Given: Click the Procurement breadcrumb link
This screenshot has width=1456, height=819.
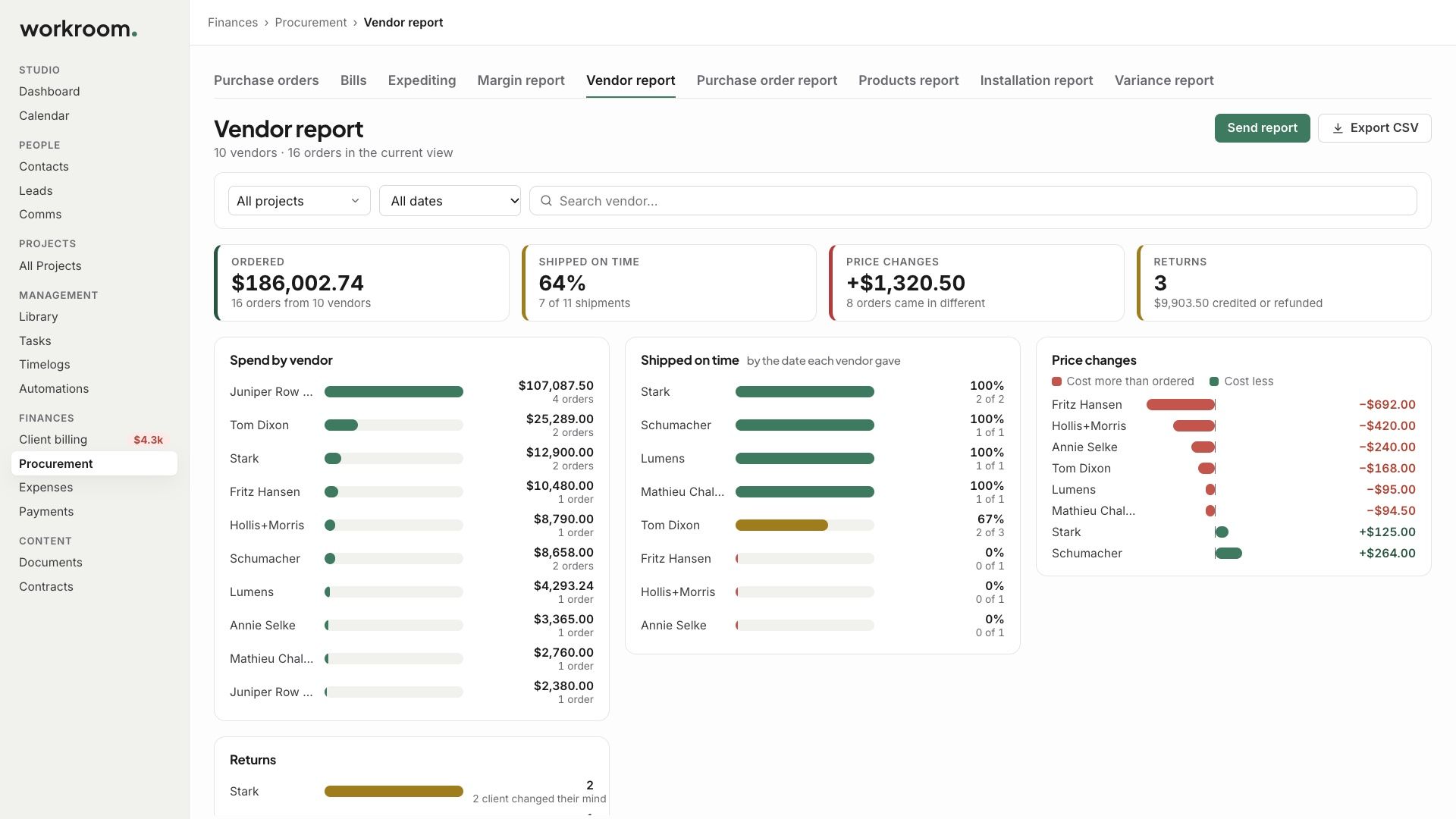Looking at the screenshot, I should coord(311,23).
